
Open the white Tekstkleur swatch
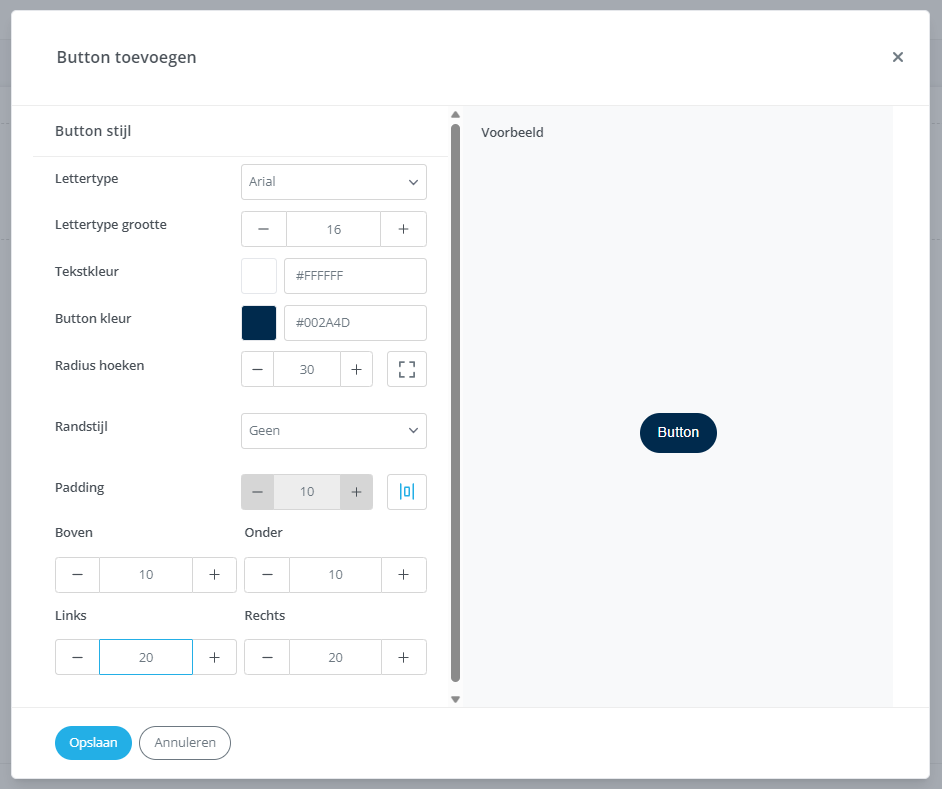pos(259,276)
